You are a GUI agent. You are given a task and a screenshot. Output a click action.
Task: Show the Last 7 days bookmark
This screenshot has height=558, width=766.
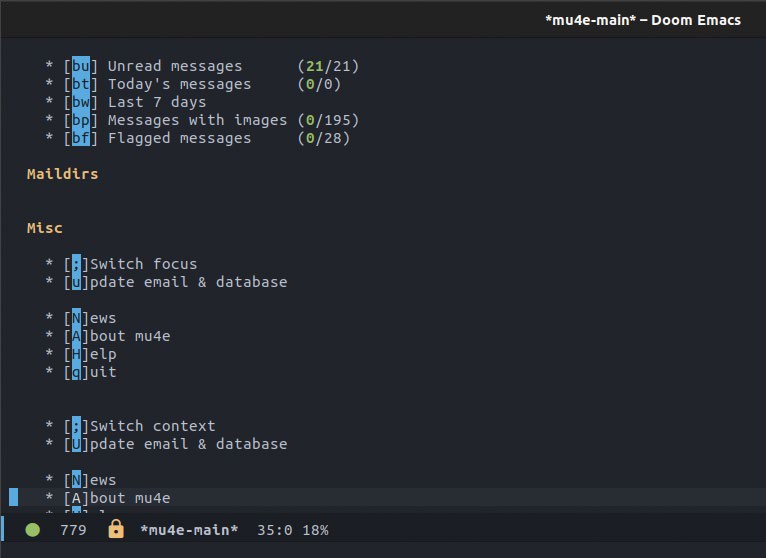[x=157, y=102]
